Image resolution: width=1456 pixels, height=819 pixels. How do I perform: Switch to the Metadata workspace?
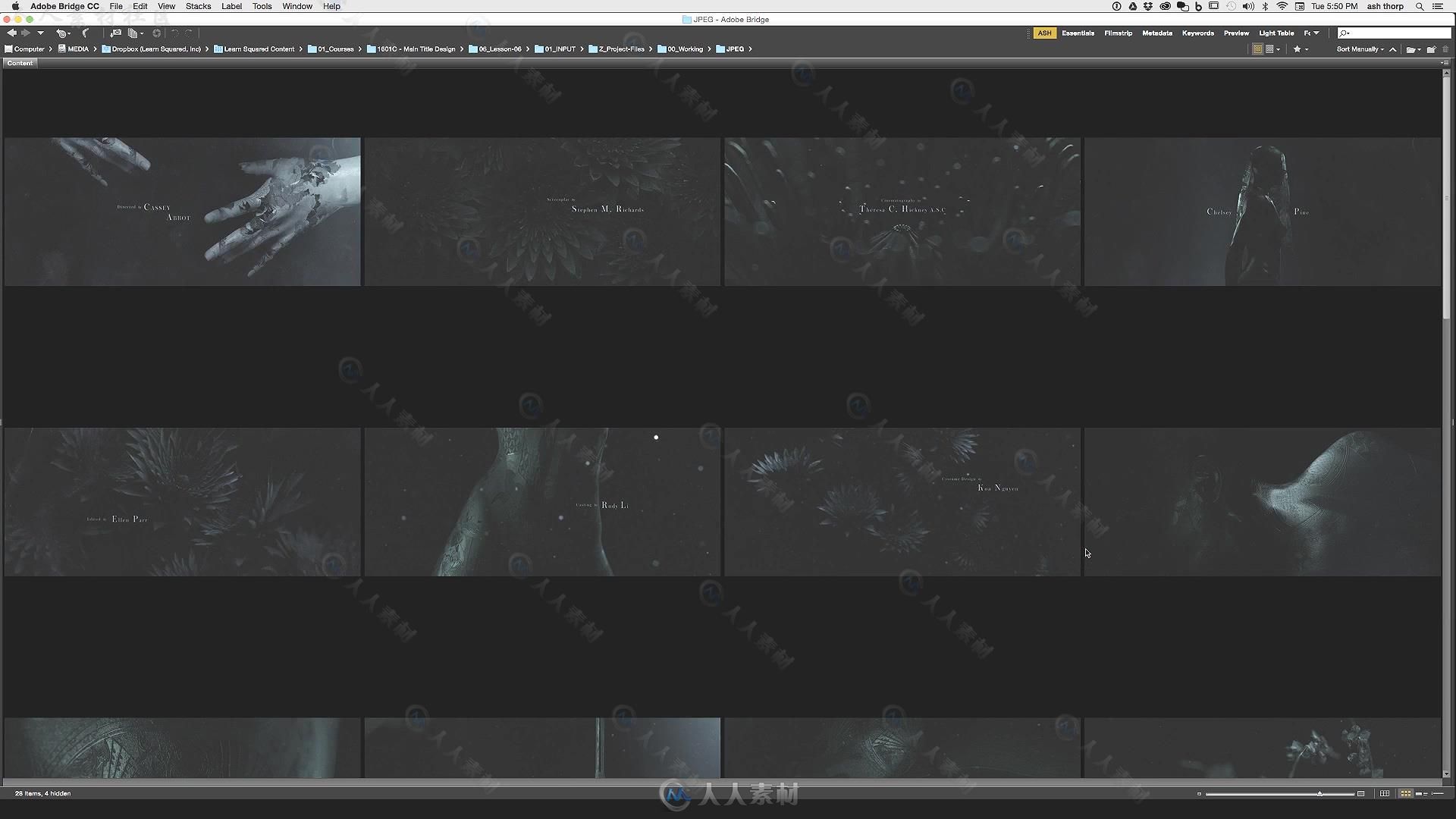coord(1157,33)
